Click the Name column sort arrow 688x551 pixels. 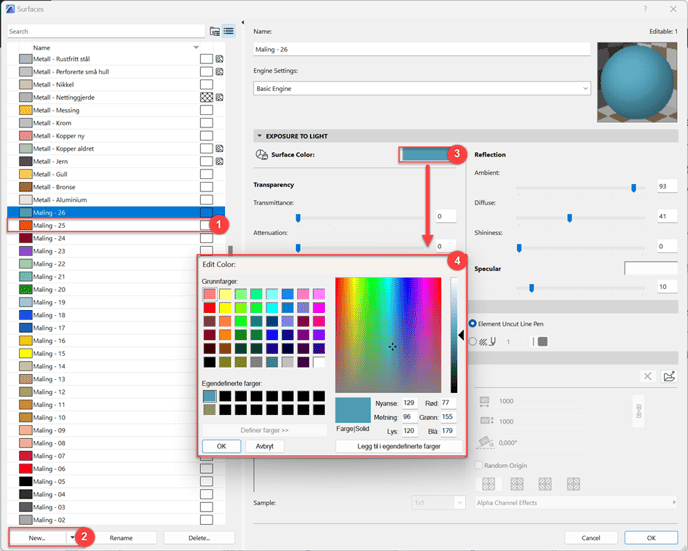(196, 47)
